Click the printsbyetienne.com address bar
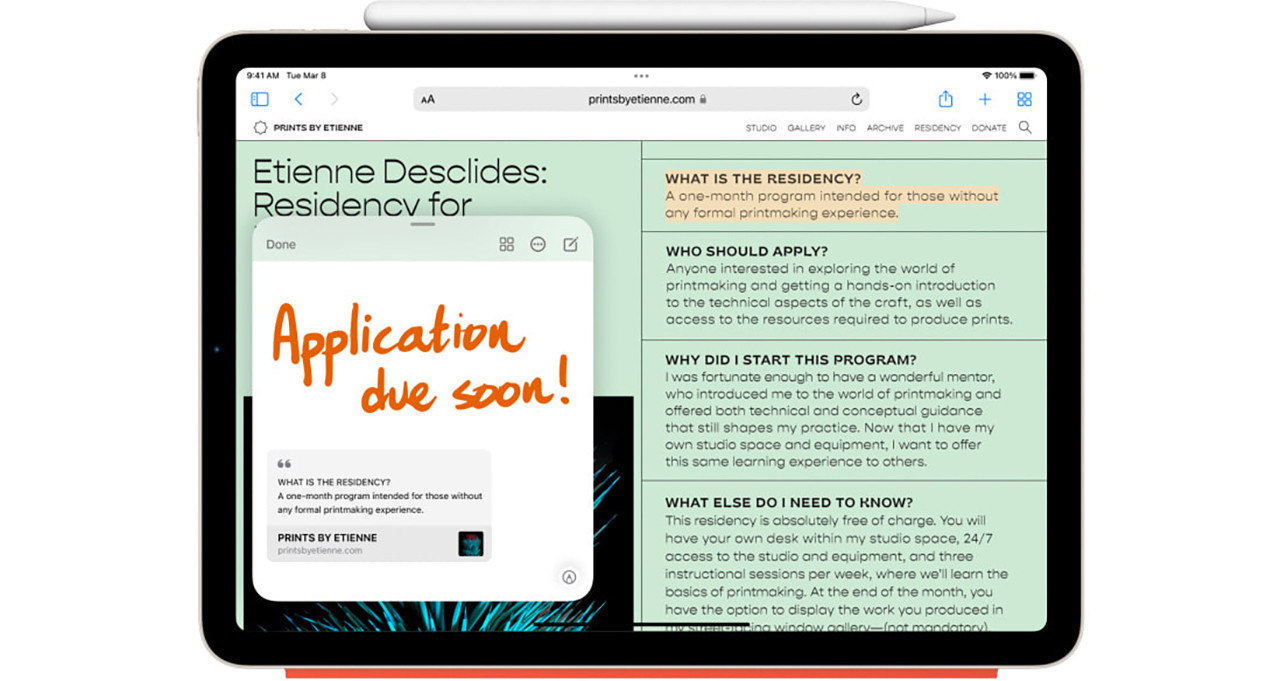The width and height of the screenshot is (1280, 681). click(x=641, y=99)
